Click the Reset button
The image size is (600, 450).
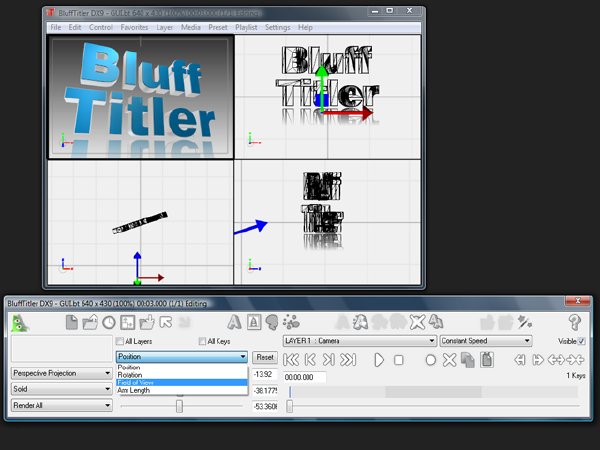point(265,357)
